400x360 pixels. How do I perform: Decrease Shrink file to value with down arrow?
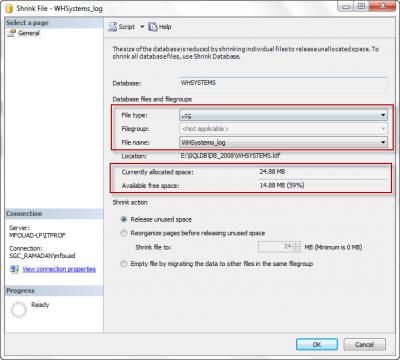(x=297, y=250)
